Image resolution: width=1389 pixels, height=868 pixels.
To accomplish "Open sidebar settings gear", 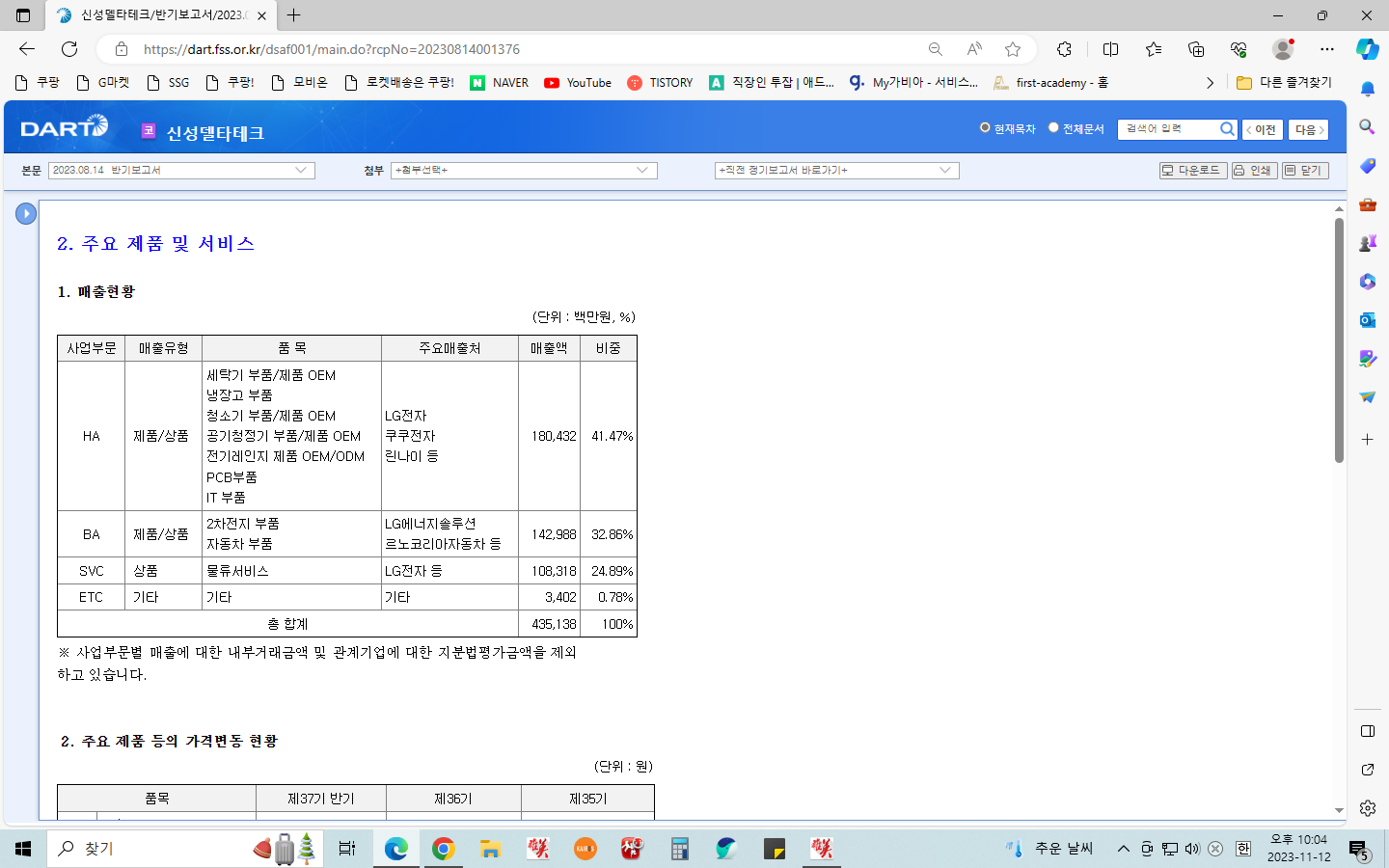I will 1367,808.
